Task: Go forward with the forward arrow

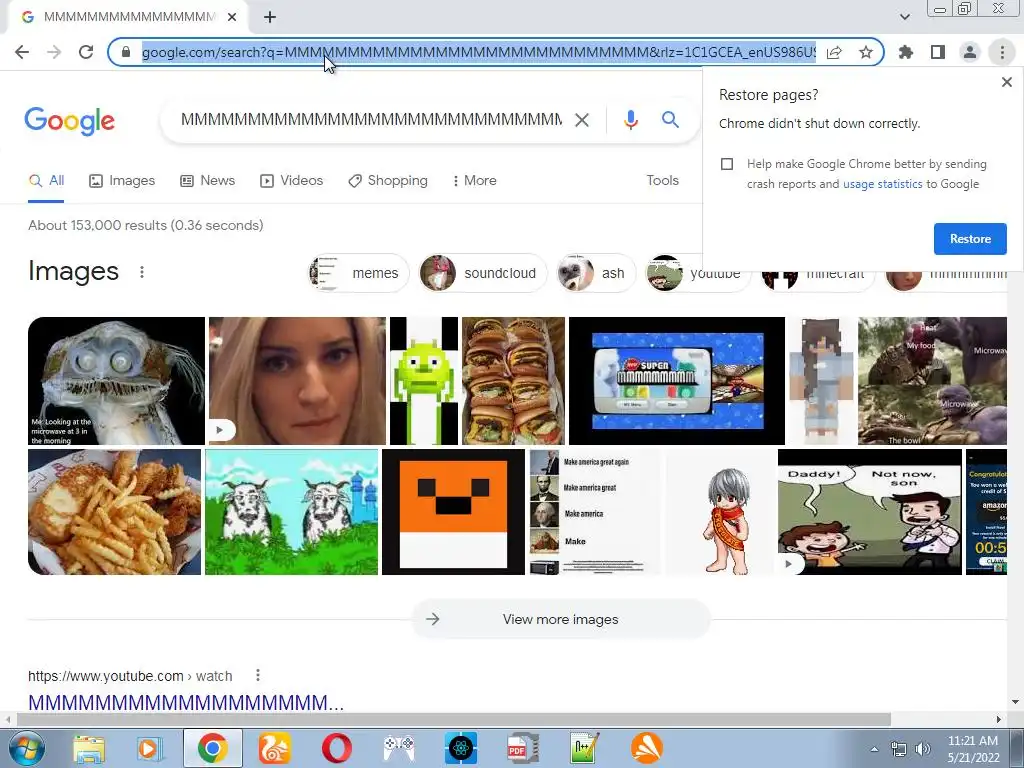Action: point(54,52)
